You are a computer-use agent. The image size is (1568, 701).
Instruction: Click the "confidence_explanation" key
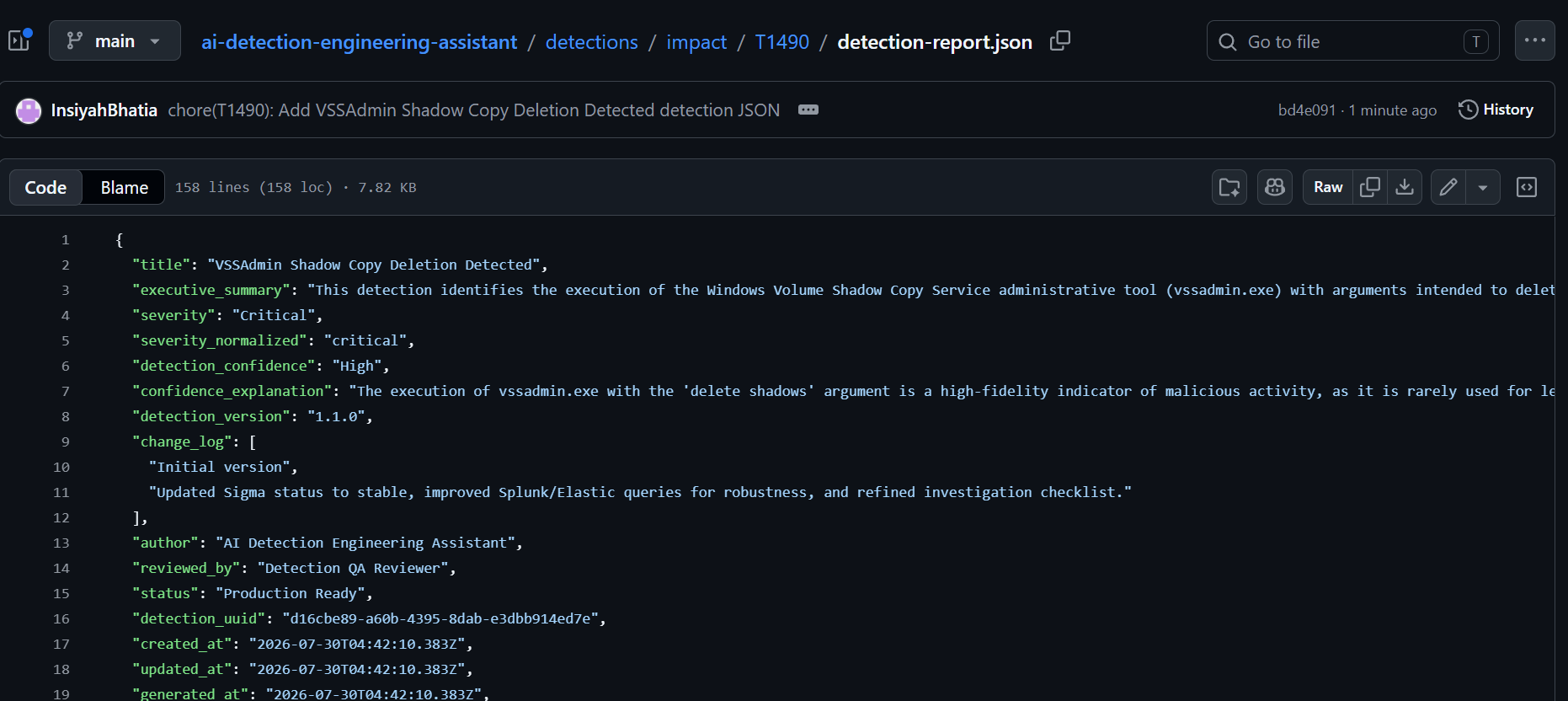(232, 391)
